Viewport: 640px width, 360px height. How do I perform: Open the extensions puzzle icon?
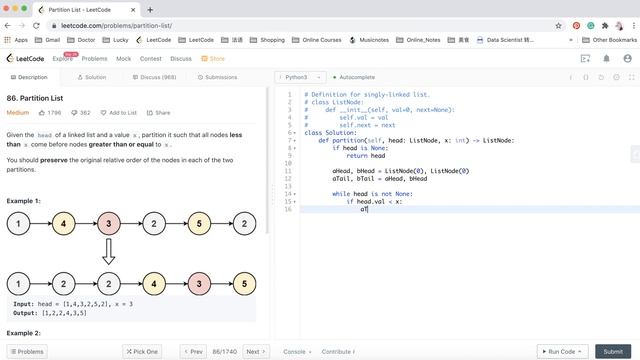(605, 26)
